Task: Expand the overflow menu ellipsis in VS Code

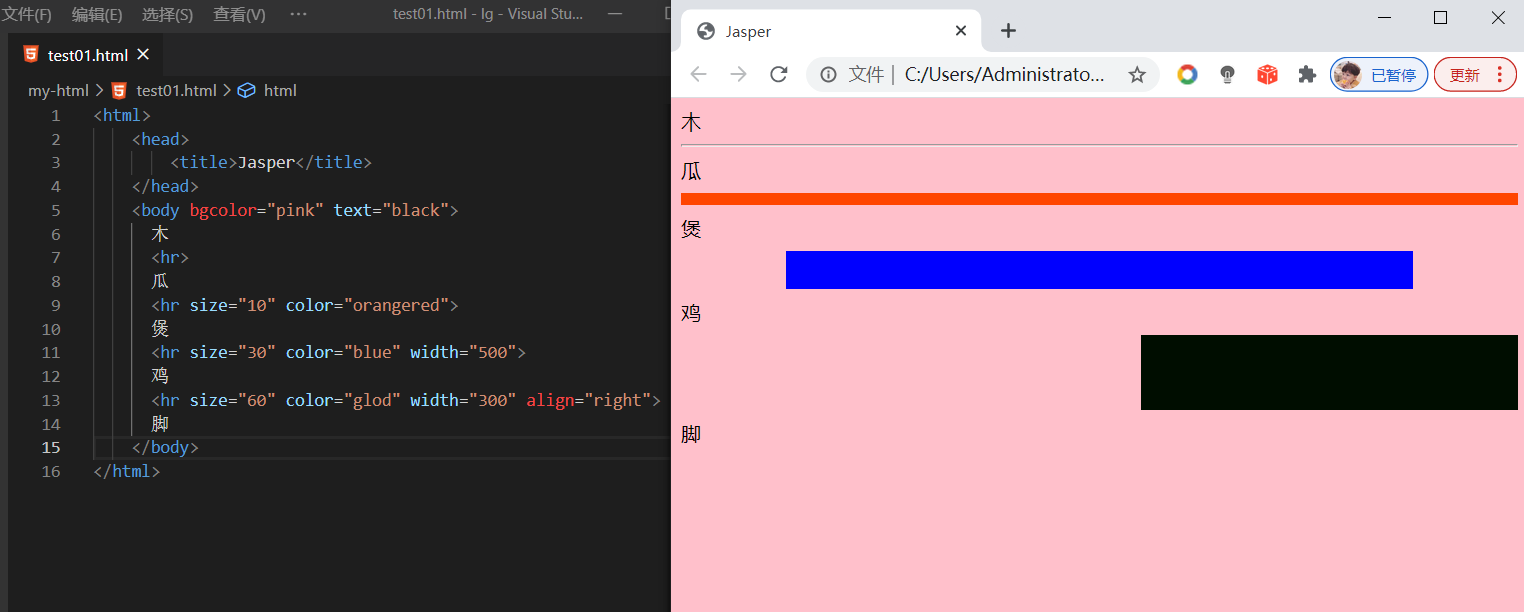Action: pyautogui.click(x=298, y=15)
